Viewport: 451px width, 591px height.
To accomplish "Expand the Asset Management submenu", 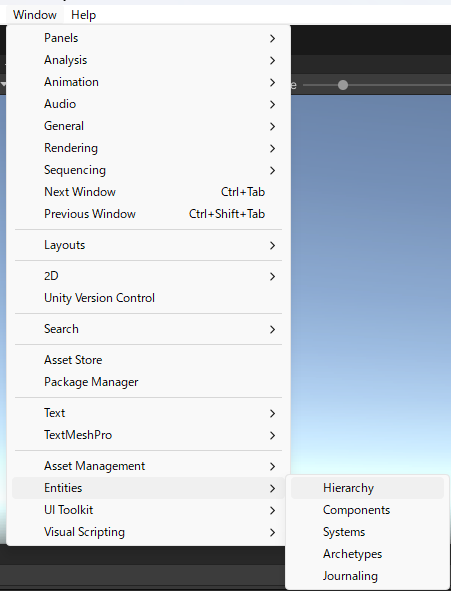I will tap(148, 466).
